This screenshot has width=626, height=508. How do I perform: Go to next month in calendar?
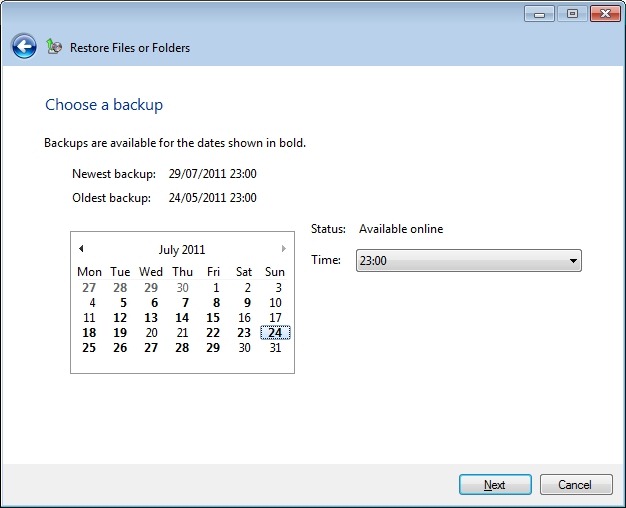pyautogui.click(x=284, y=249)
